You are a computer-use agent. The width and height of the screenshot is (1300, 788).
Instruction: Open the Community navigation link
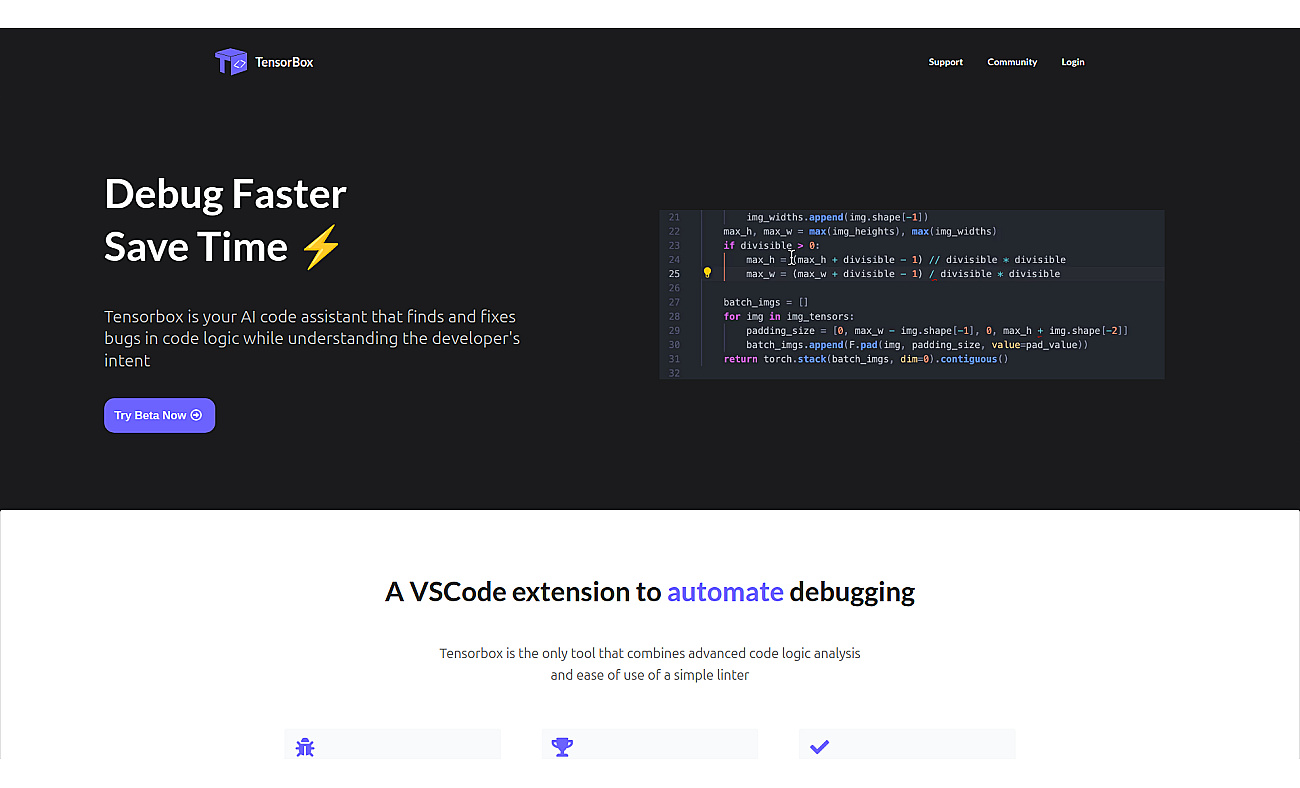(x=1012, y=62)
